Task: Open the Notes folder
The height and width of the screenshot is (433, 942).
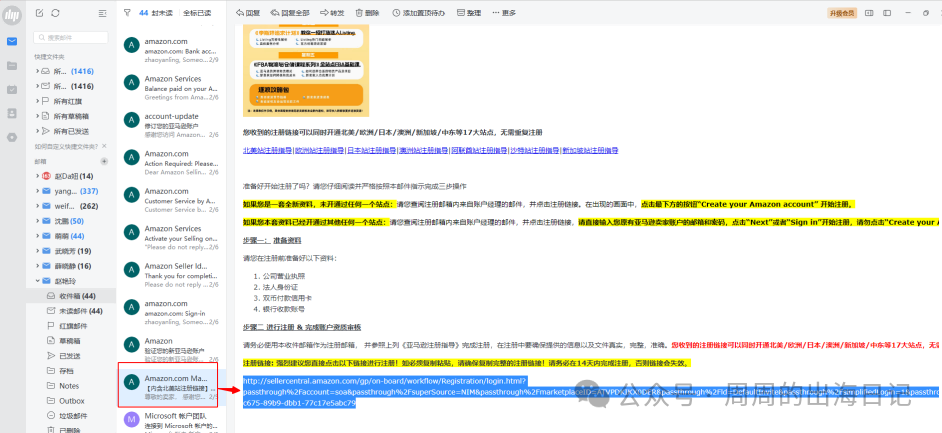Action: coord(71,386)
